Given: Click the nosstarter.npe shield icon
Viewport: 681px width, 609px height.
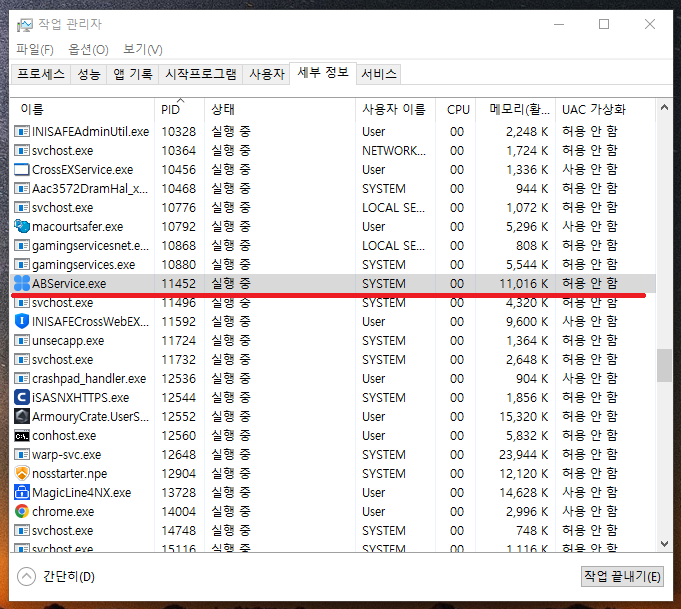Looking at the screenshot, I should pyautogui.click(x=22, y=473).
